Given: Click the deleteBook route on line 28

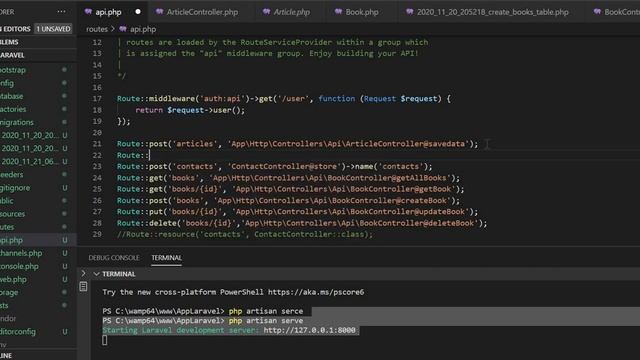Looking at the screenshot, I should (302, 223).
